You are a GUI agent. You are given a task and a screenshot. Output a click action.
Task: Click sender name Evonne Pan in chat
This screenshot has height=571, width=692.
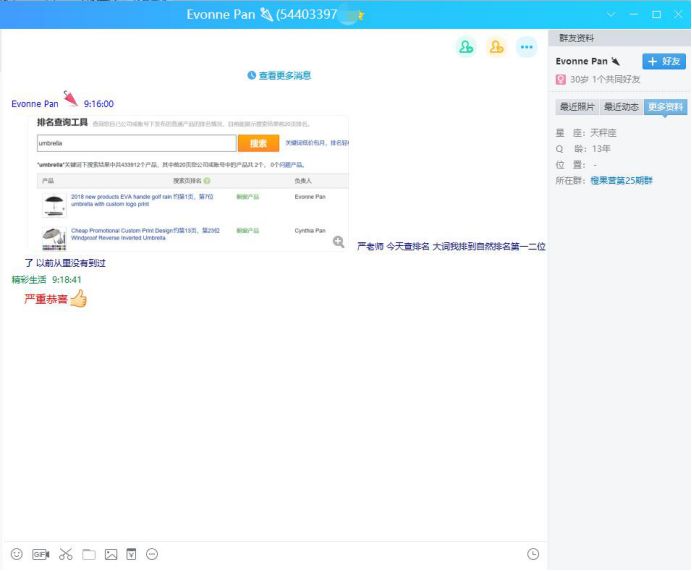click(35, 104)
